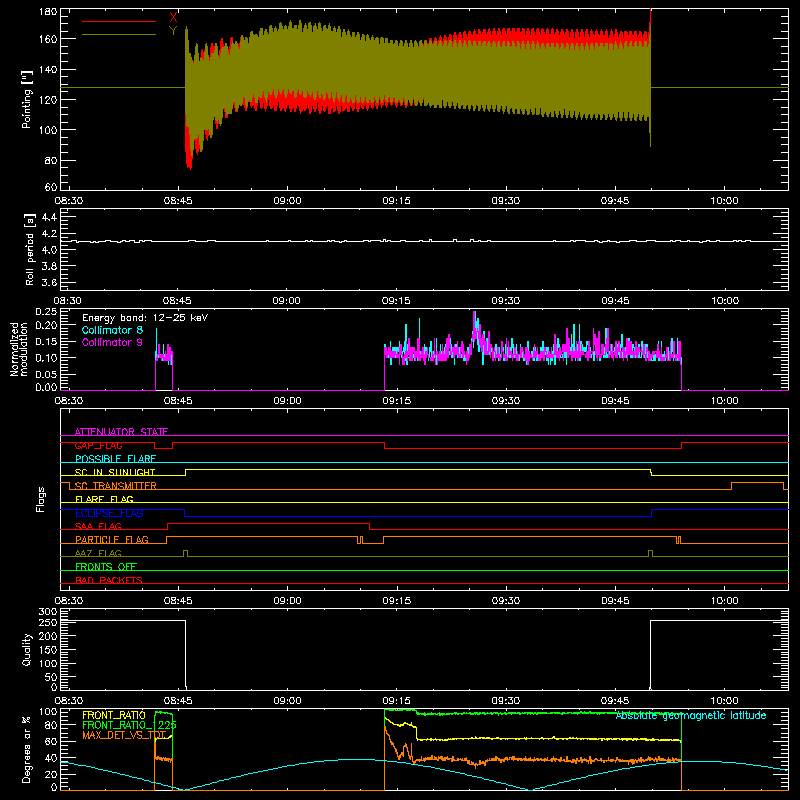Click the 'Degrees or %' axis title
800x800 pixels.
tap(27, 749)
